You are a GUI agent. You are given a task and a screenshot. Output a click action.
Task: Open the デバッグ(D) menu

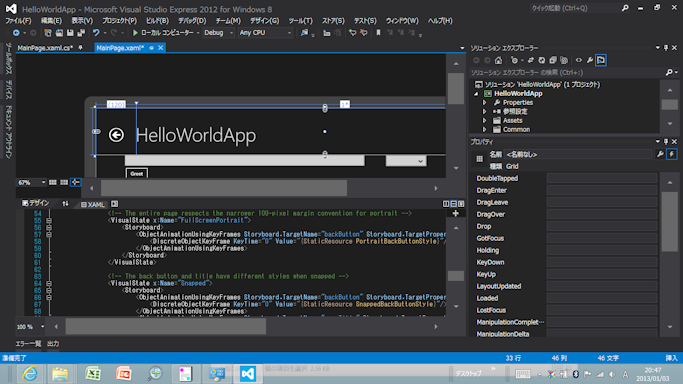(x=192, y=21)
